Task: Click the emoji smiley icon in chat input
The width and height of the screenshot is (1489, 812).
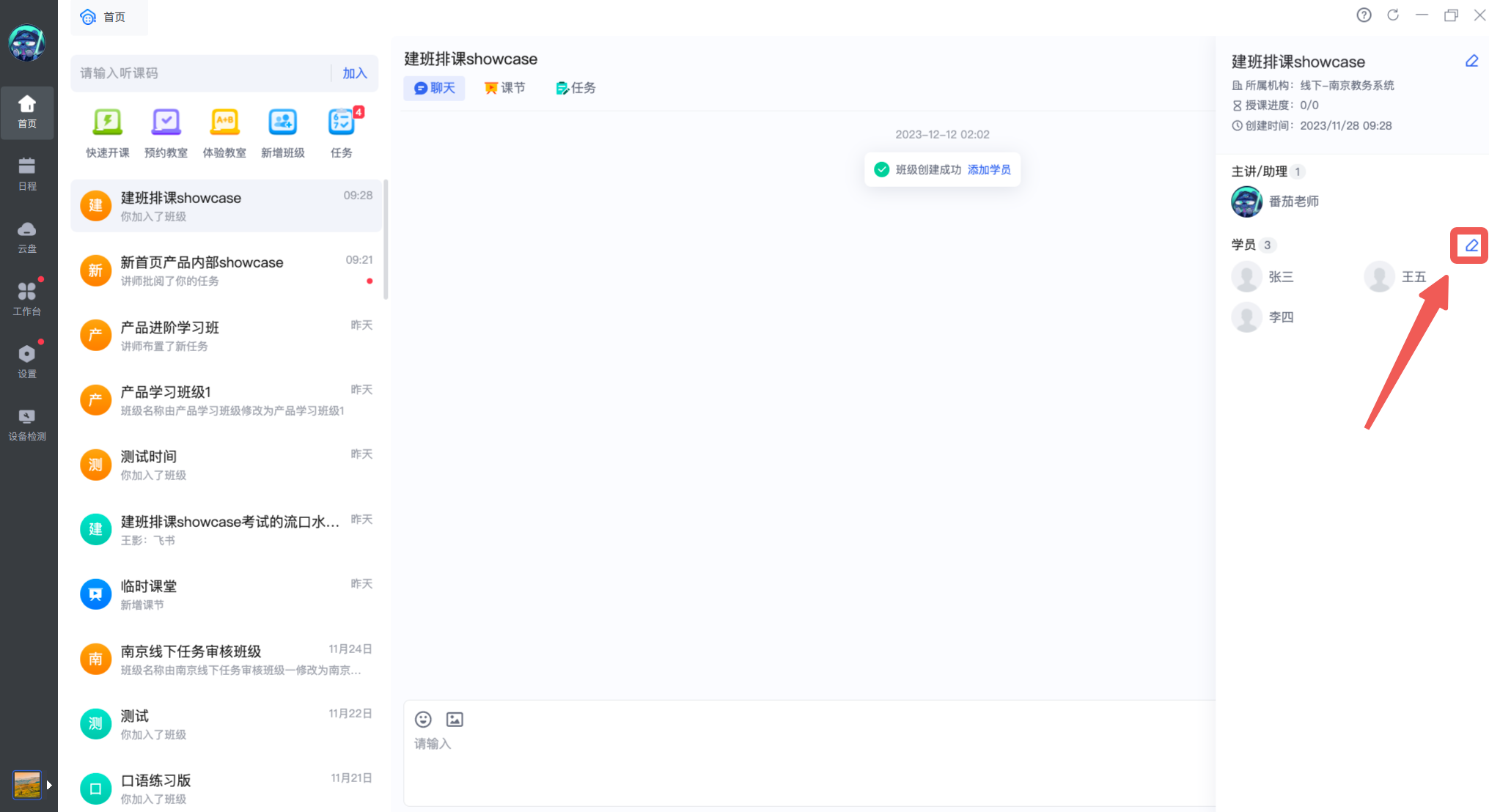Action: pos(423,719)
